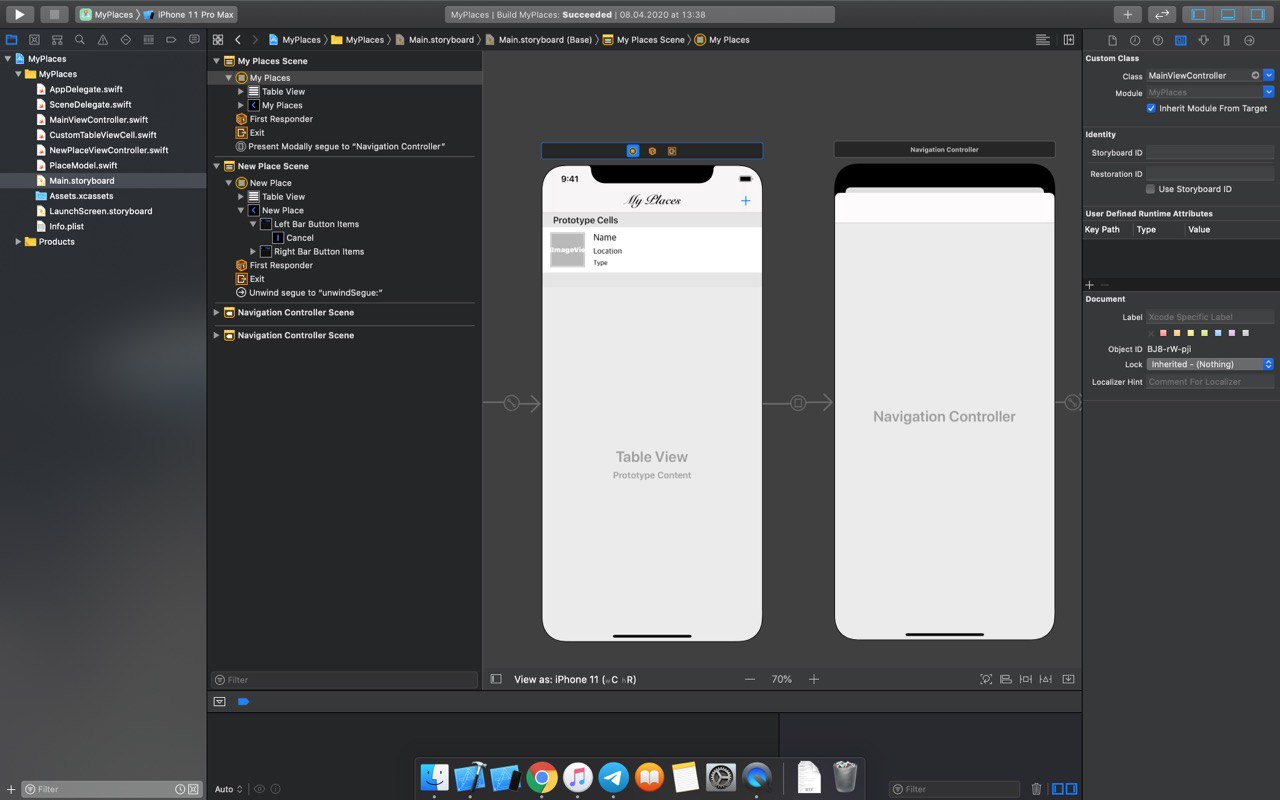Screen dimensions: 1280x800
Task: Open the Attributes inspector tab
Action: point(1203,40)
